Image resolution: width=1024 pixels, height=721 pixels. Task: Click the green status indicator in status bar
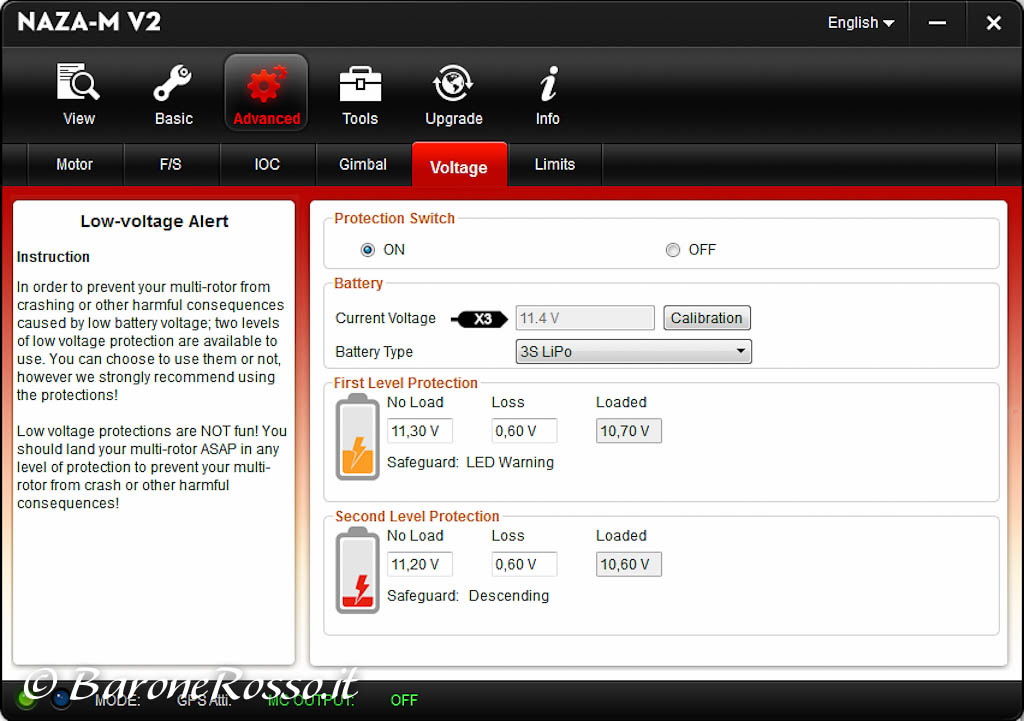click(x=25, y=699)
